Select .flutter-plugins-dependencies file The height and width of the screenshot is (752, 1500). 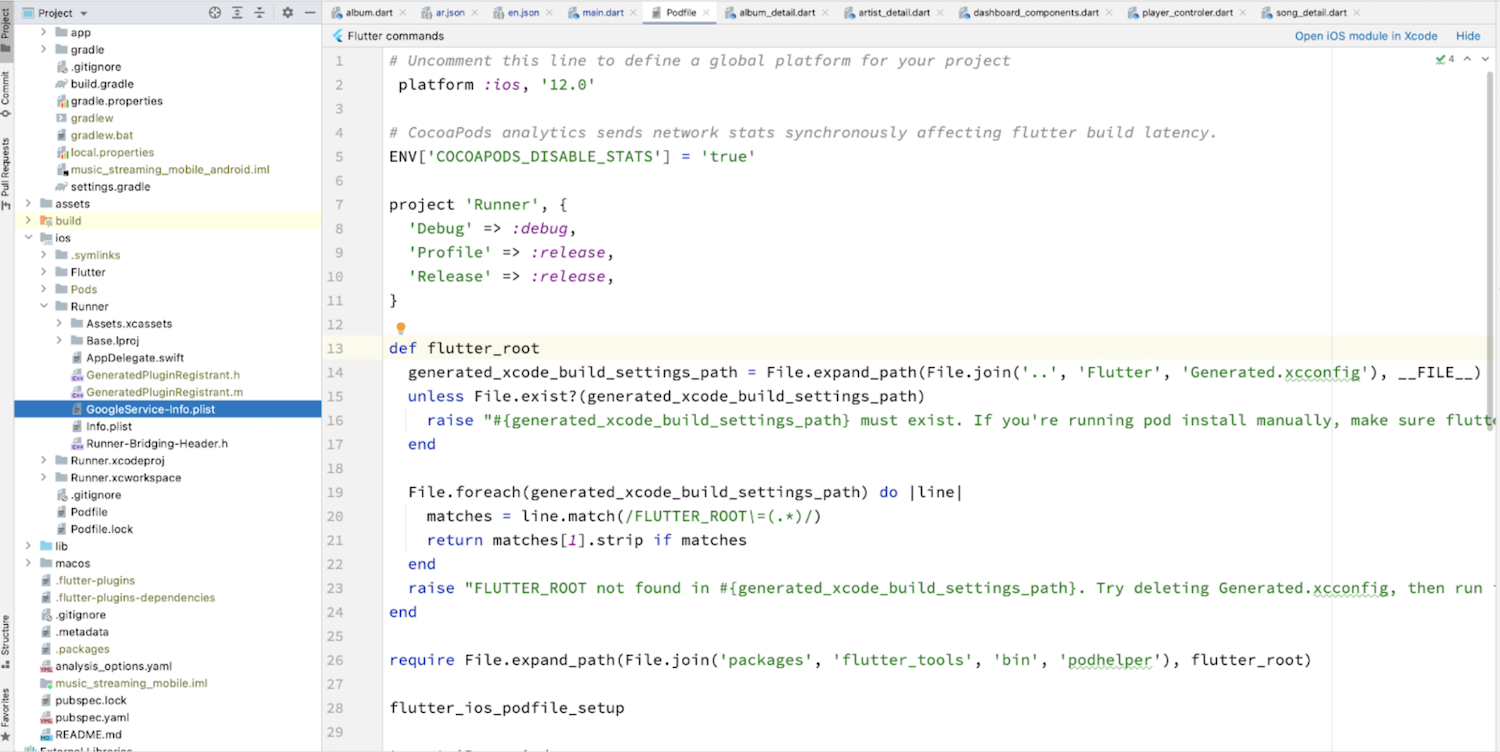[x=135, y=597]
